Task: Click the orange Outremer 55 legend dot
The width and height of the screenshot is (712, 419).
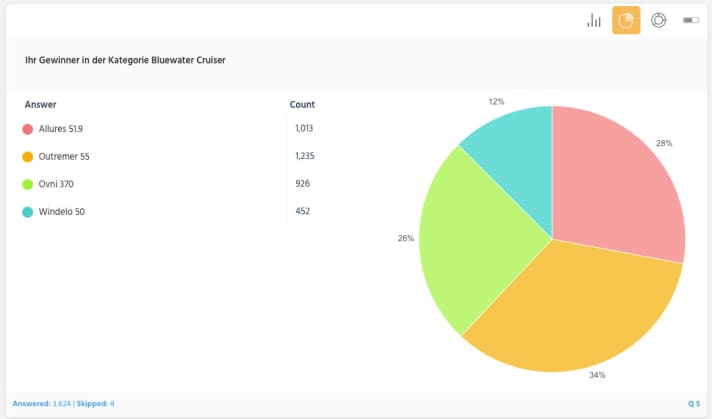Action: 28,157
